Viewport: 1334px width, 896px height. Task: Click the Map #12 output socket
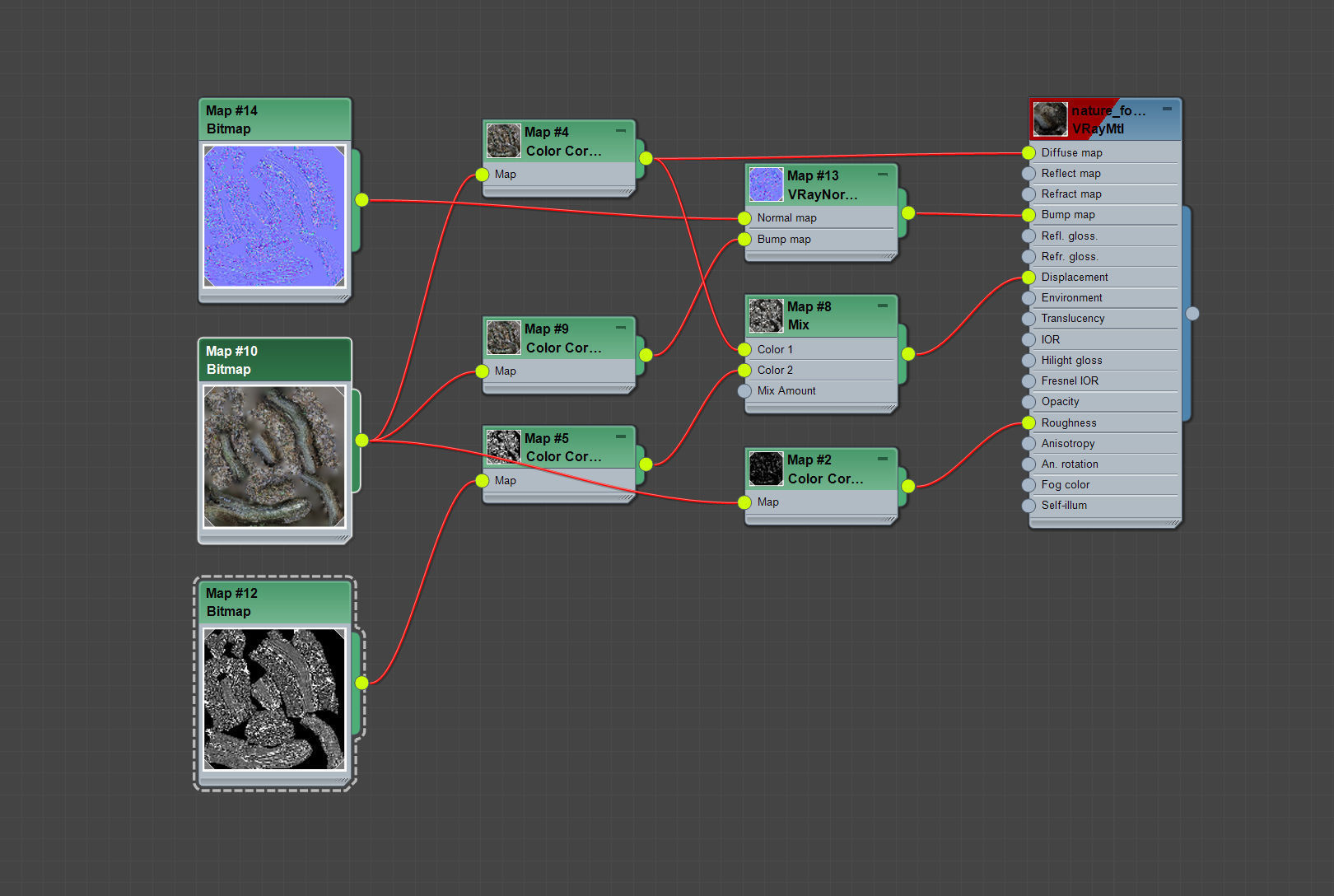(361, 683)
